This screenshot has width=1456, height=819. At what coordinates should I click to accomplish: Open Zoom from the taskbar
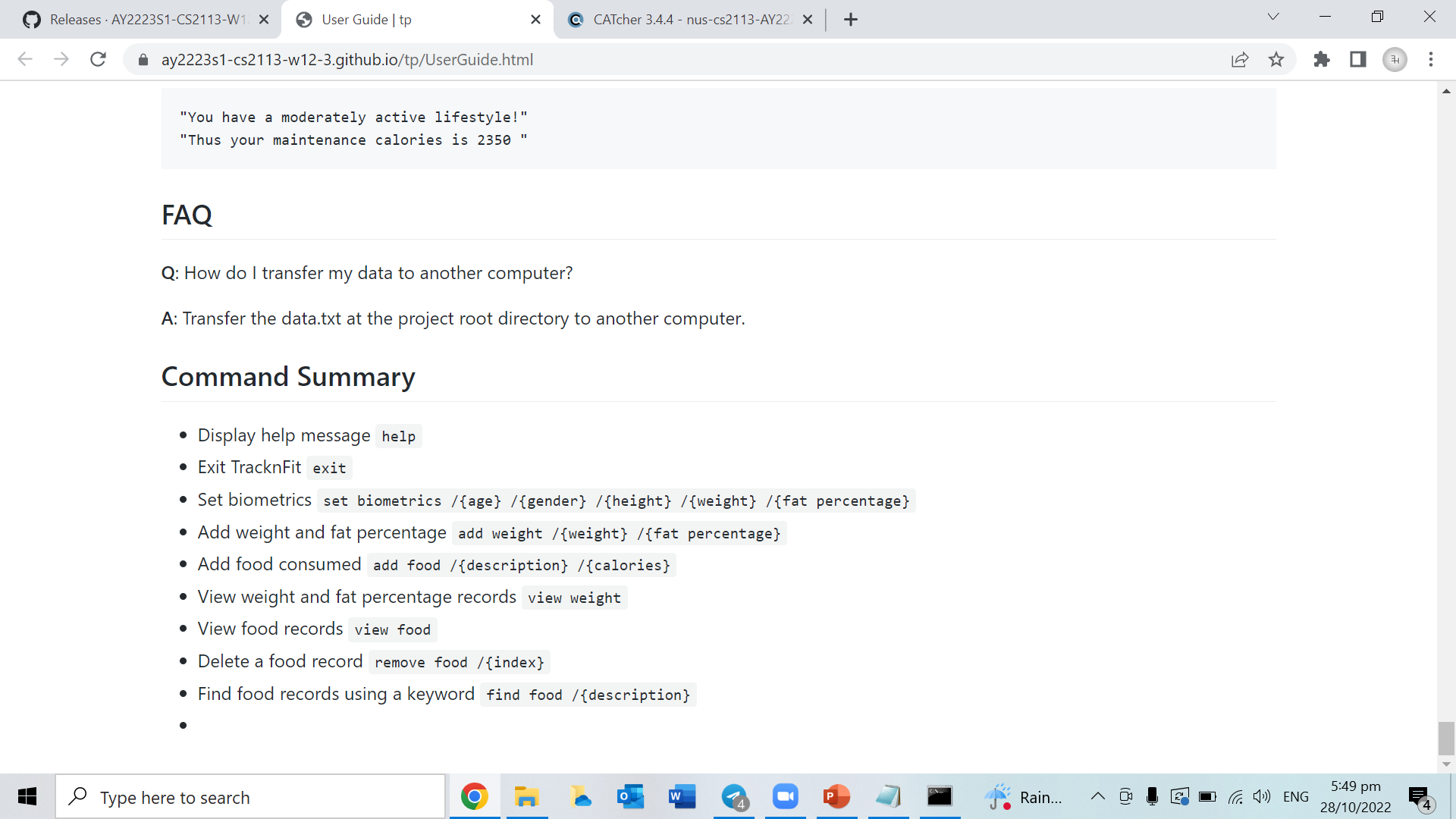click(786, 796)
